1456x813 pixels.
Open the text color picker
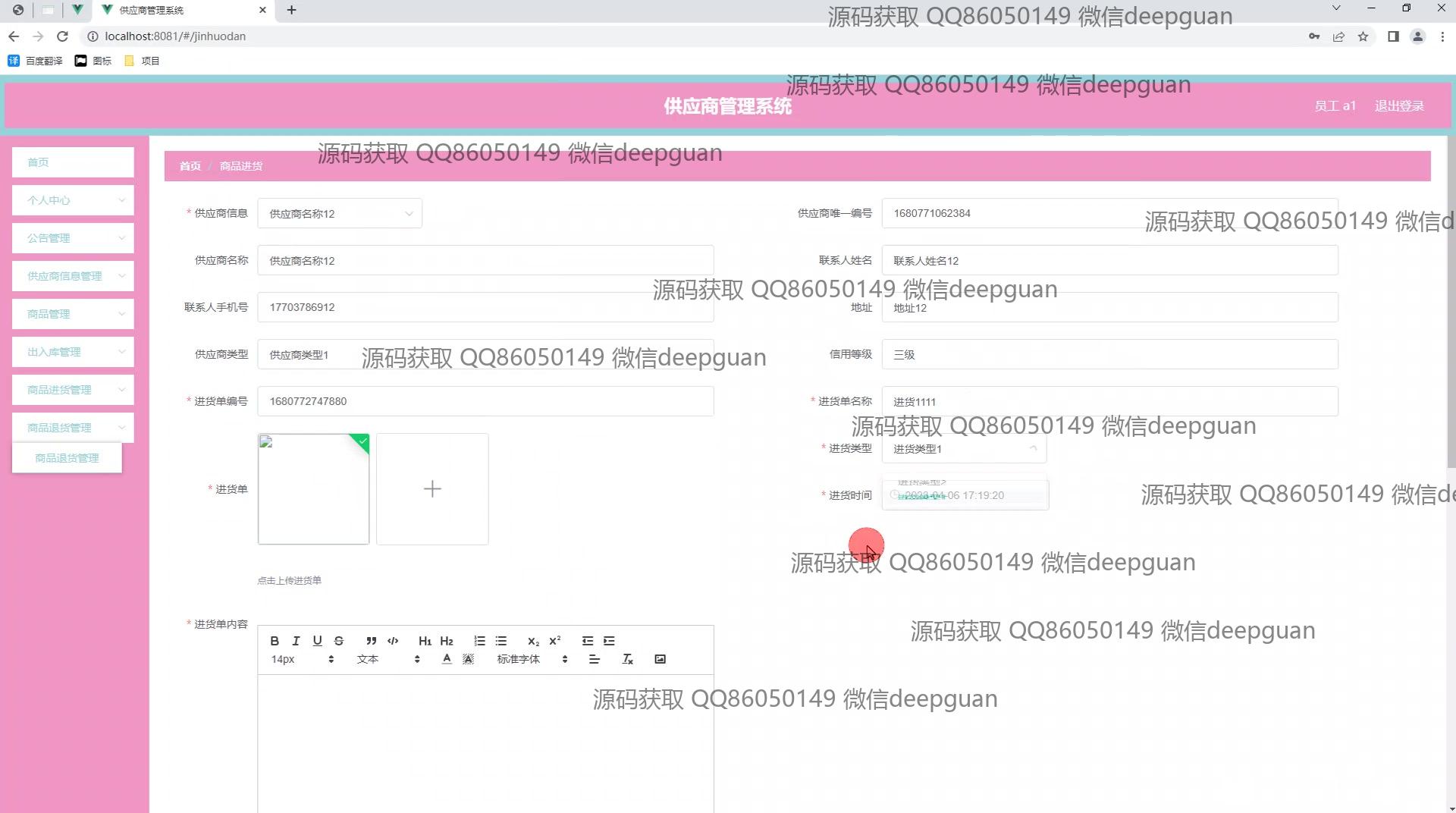(x=447, y=659)
